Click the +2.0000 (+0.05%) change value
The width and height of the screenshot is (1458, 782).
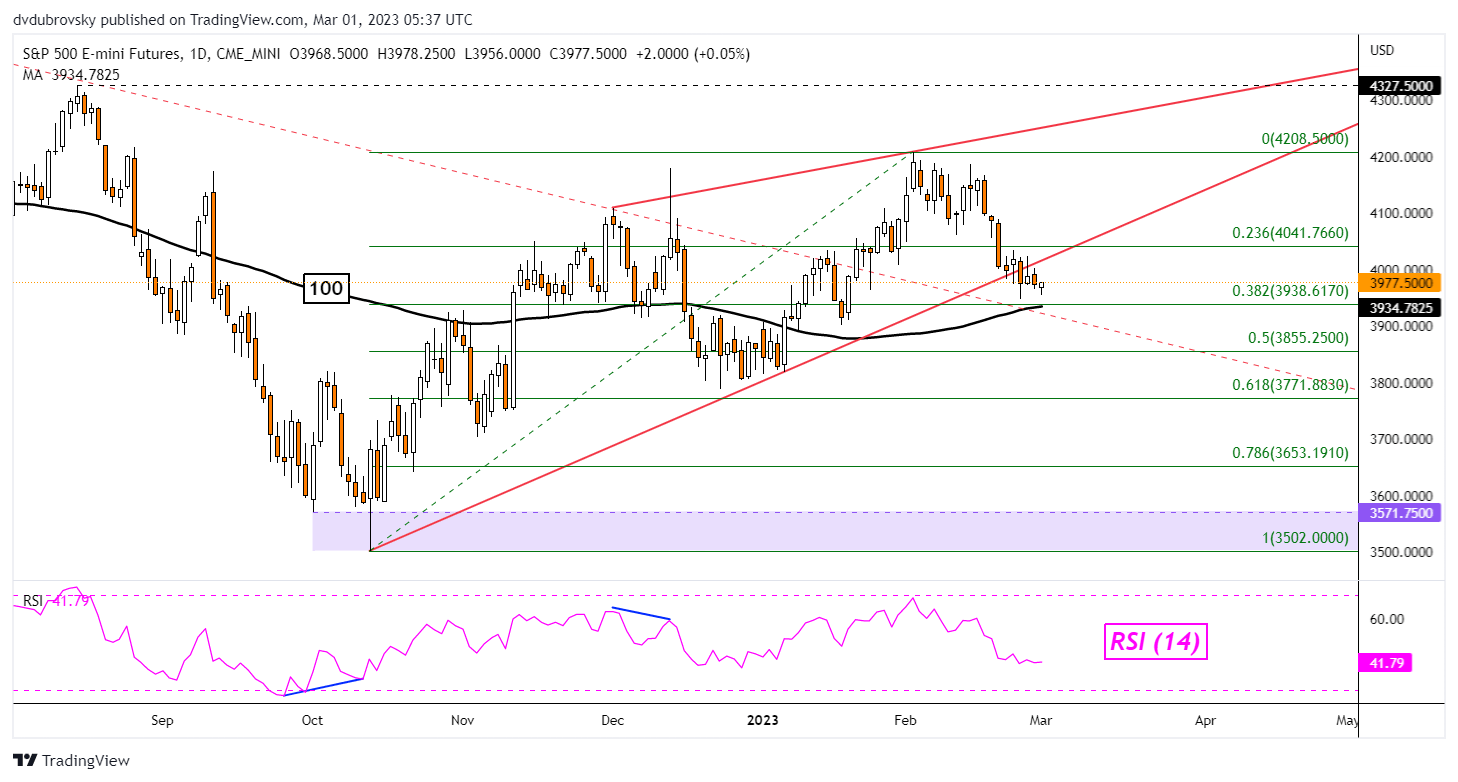point(693,53)
